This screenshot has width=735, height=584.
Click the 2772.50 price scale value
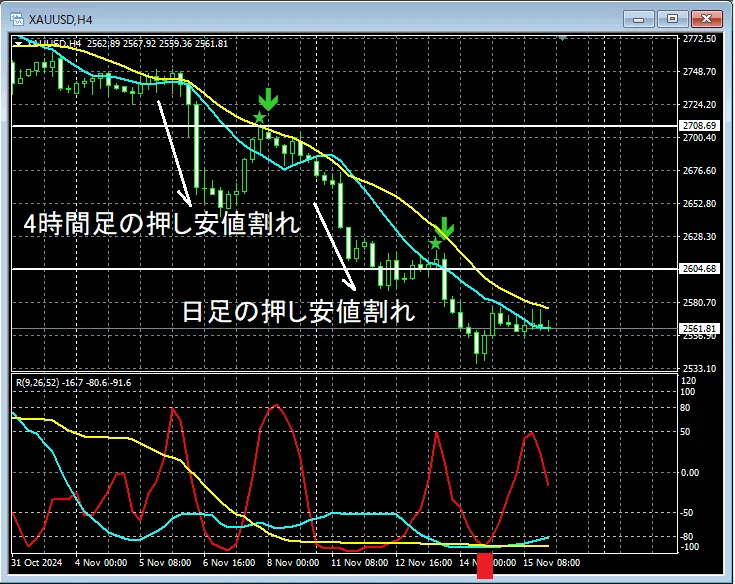click(699, 38)
